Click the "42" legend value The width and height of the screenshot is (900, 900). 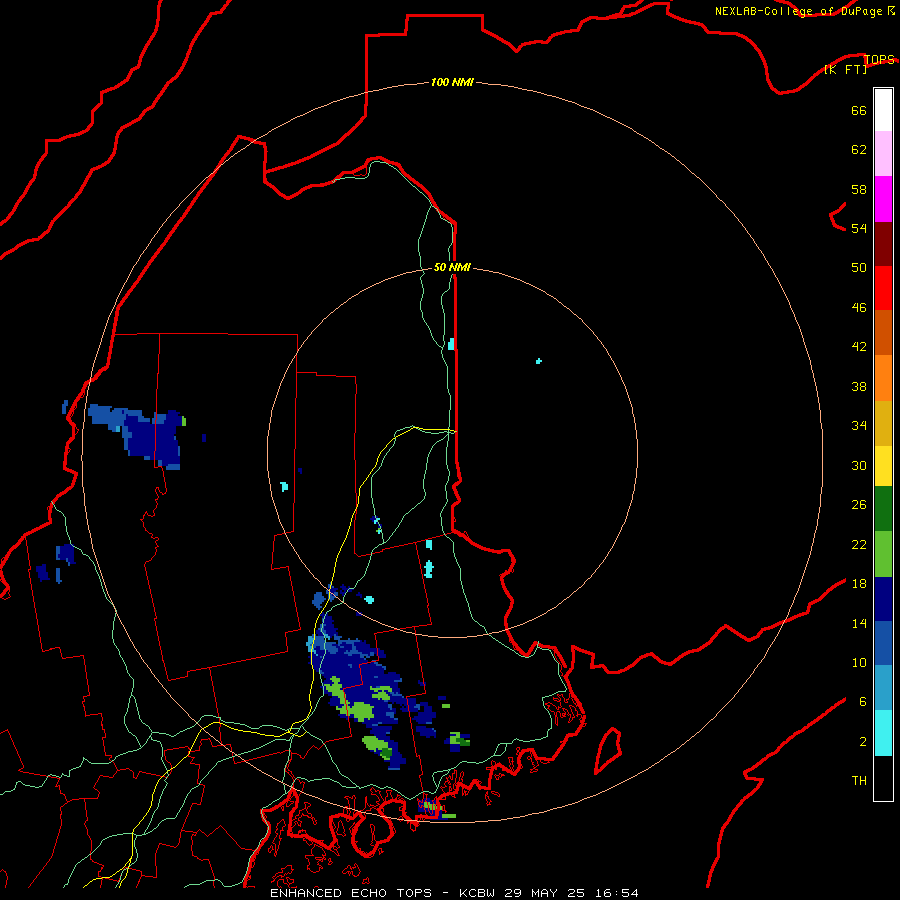[x=859, y=346]
